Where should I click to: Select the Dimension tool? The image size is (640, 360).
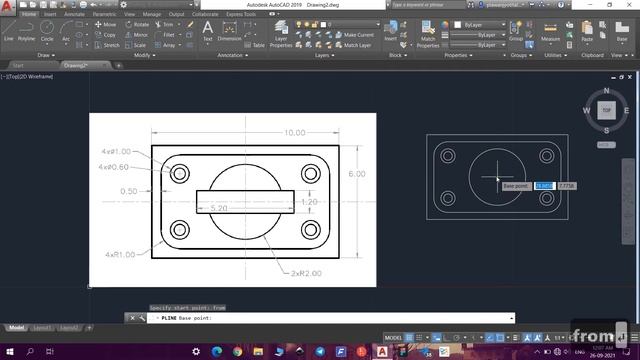click(229, 31)
